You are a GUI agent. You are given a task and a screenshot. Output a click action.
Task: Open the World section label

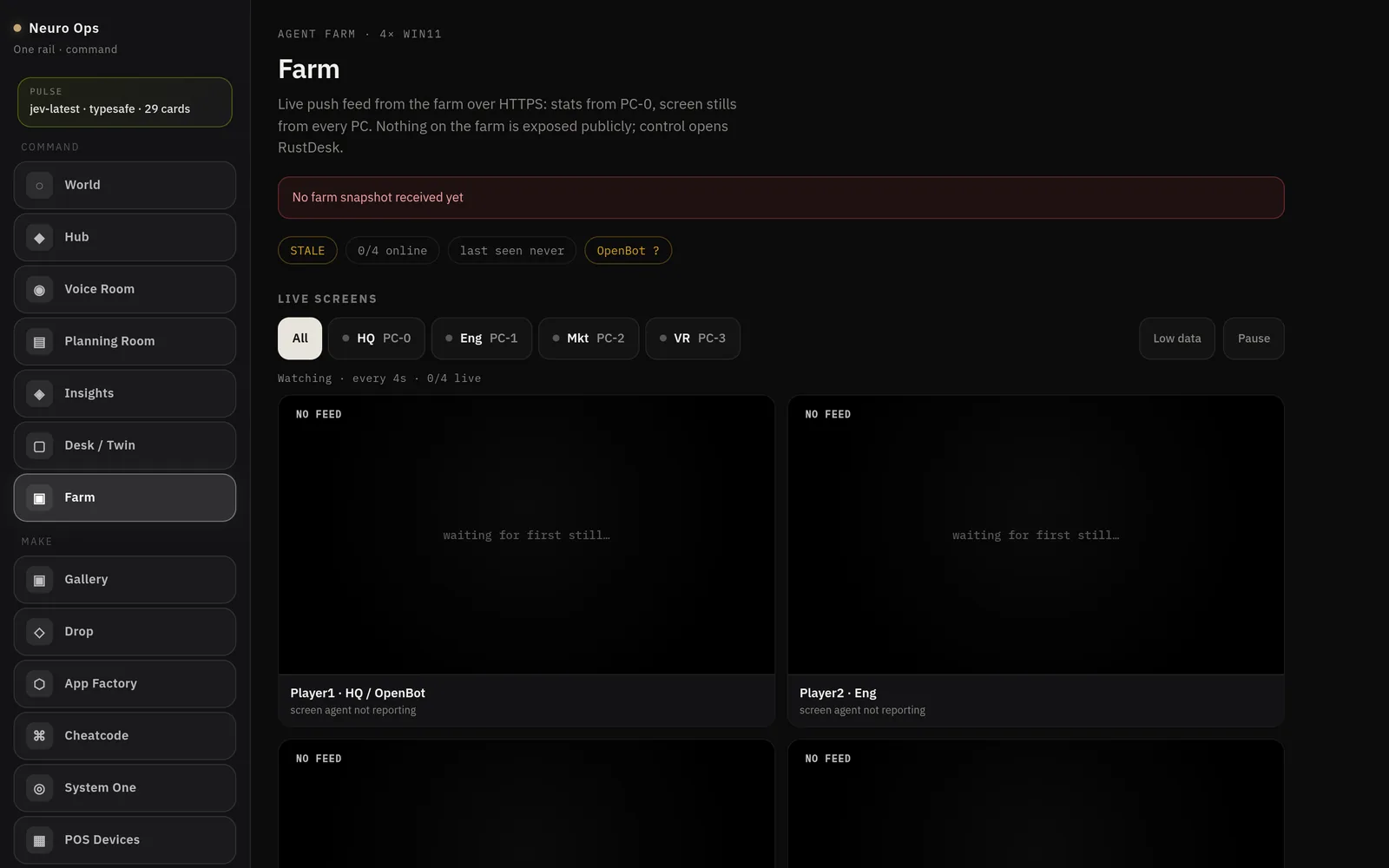click(x=82, y=185)
